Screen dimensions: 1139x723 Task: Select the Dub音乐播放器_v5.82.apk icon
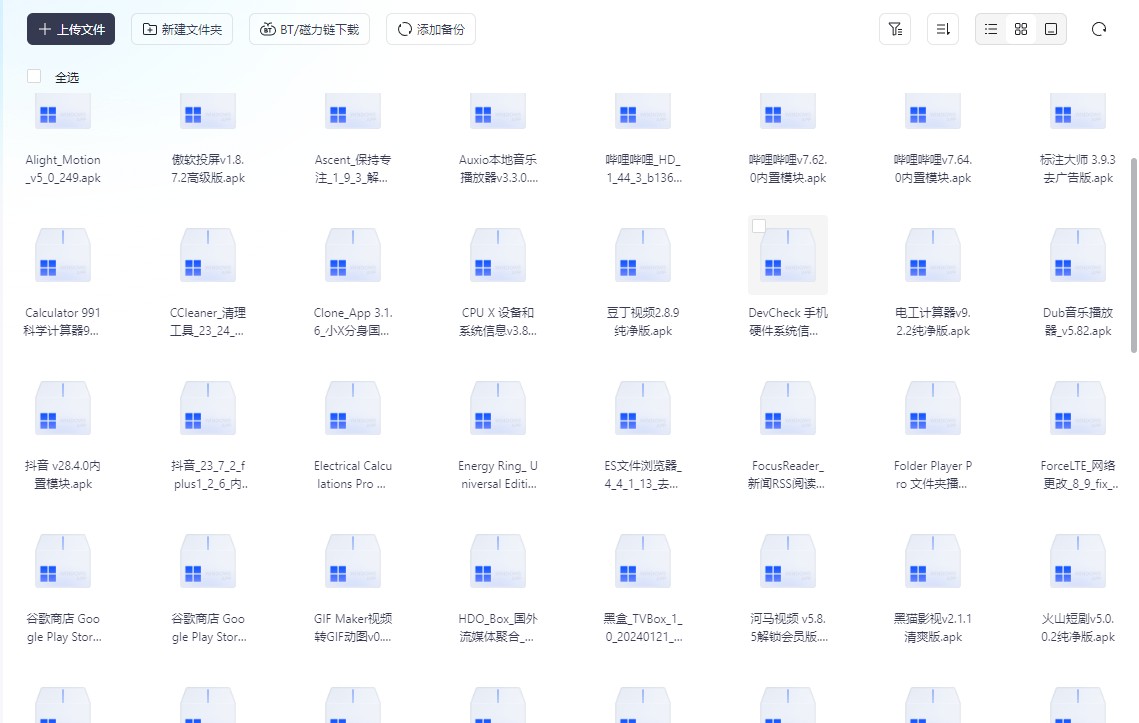[1078, 255]
